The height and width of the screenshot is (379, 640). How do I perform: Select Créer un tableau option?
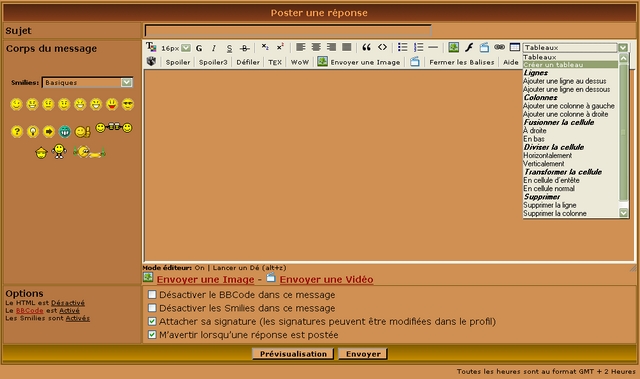571,65
